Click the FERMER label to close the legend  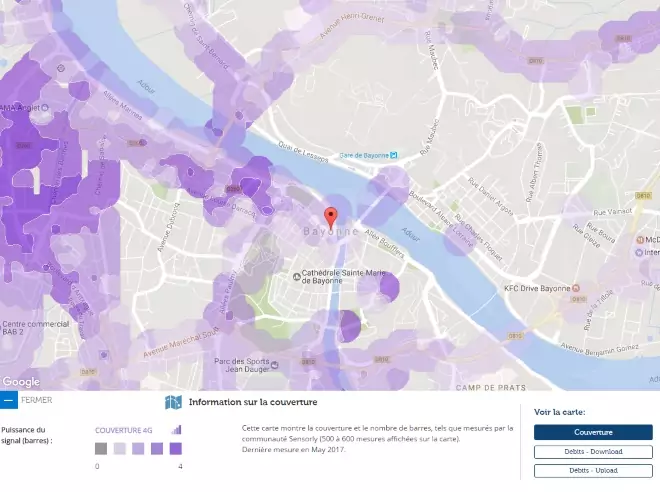(x=36, y=401)
